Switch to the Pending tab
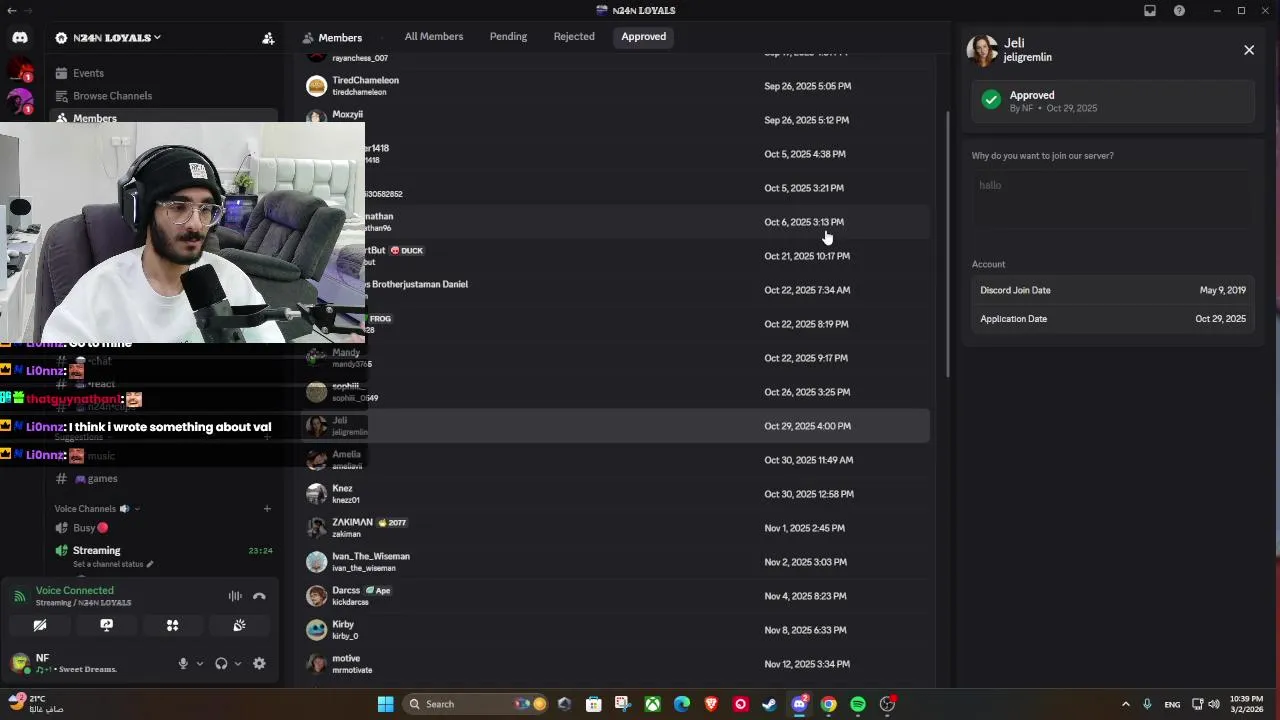 [x=508, y=37]
